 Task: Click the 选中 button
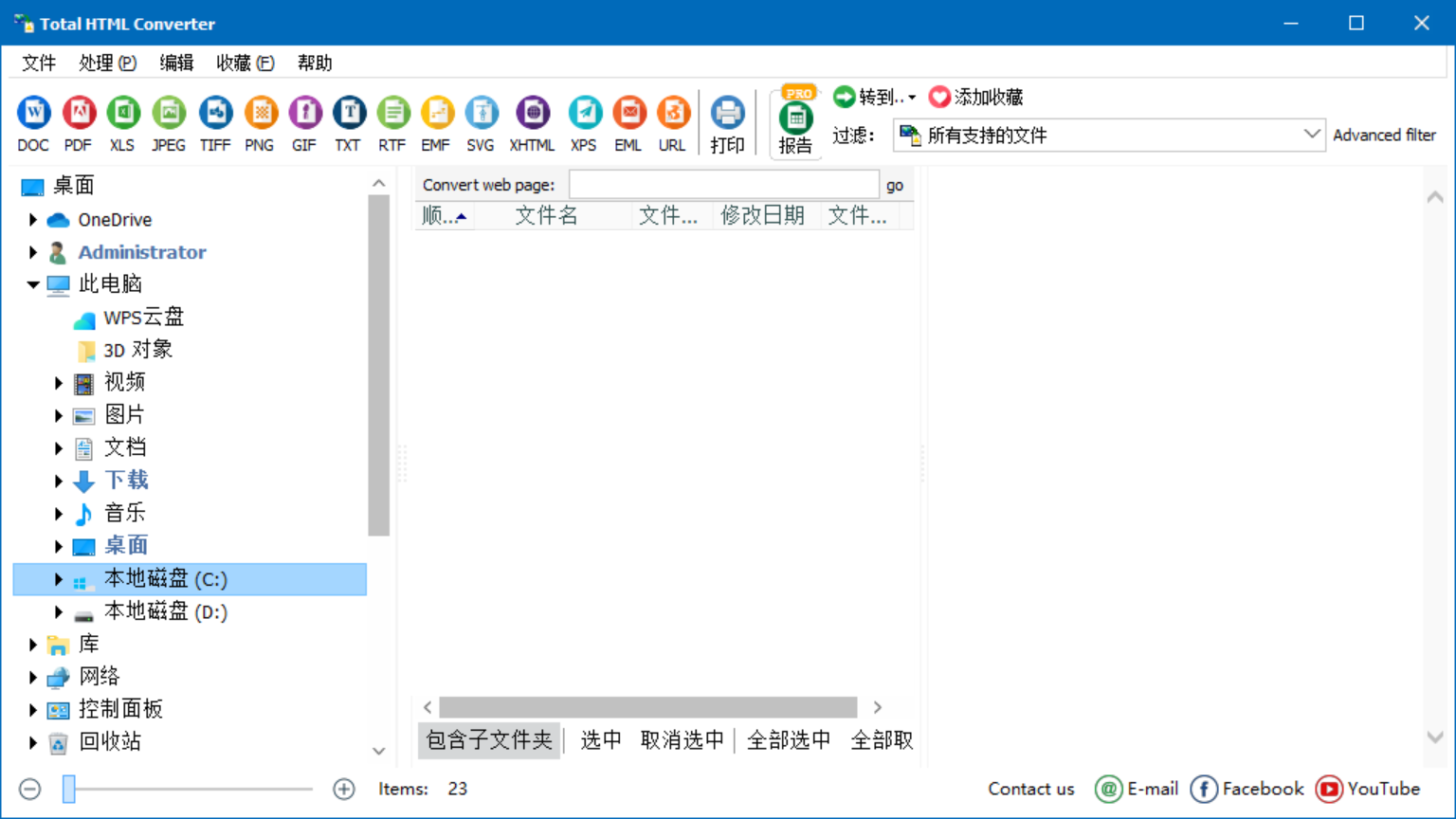pyautogui.click(x=601, y=740)
